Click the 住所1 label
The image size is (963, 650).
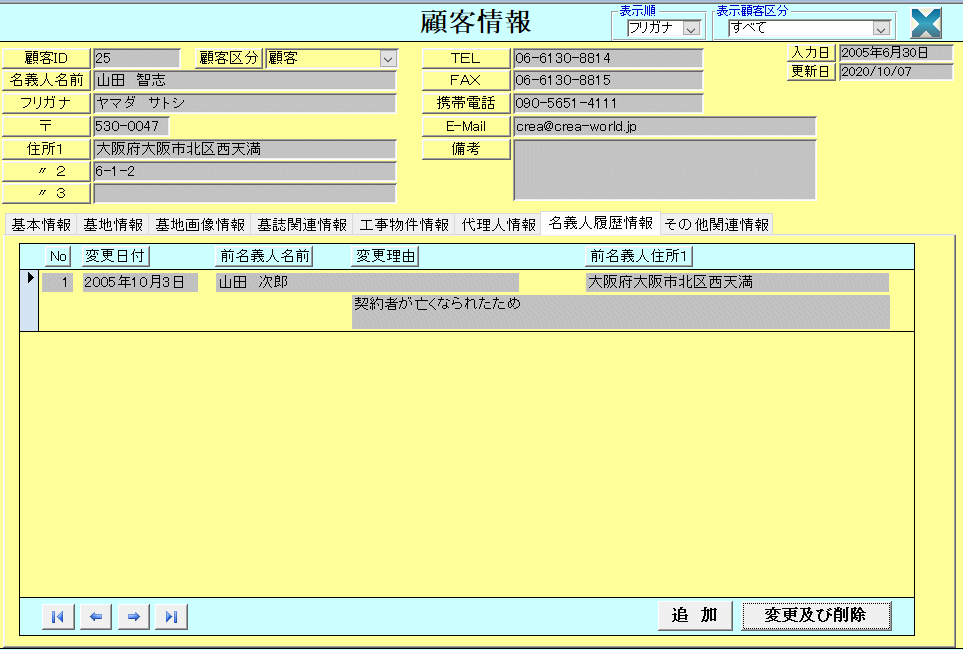tap(47, 149)
